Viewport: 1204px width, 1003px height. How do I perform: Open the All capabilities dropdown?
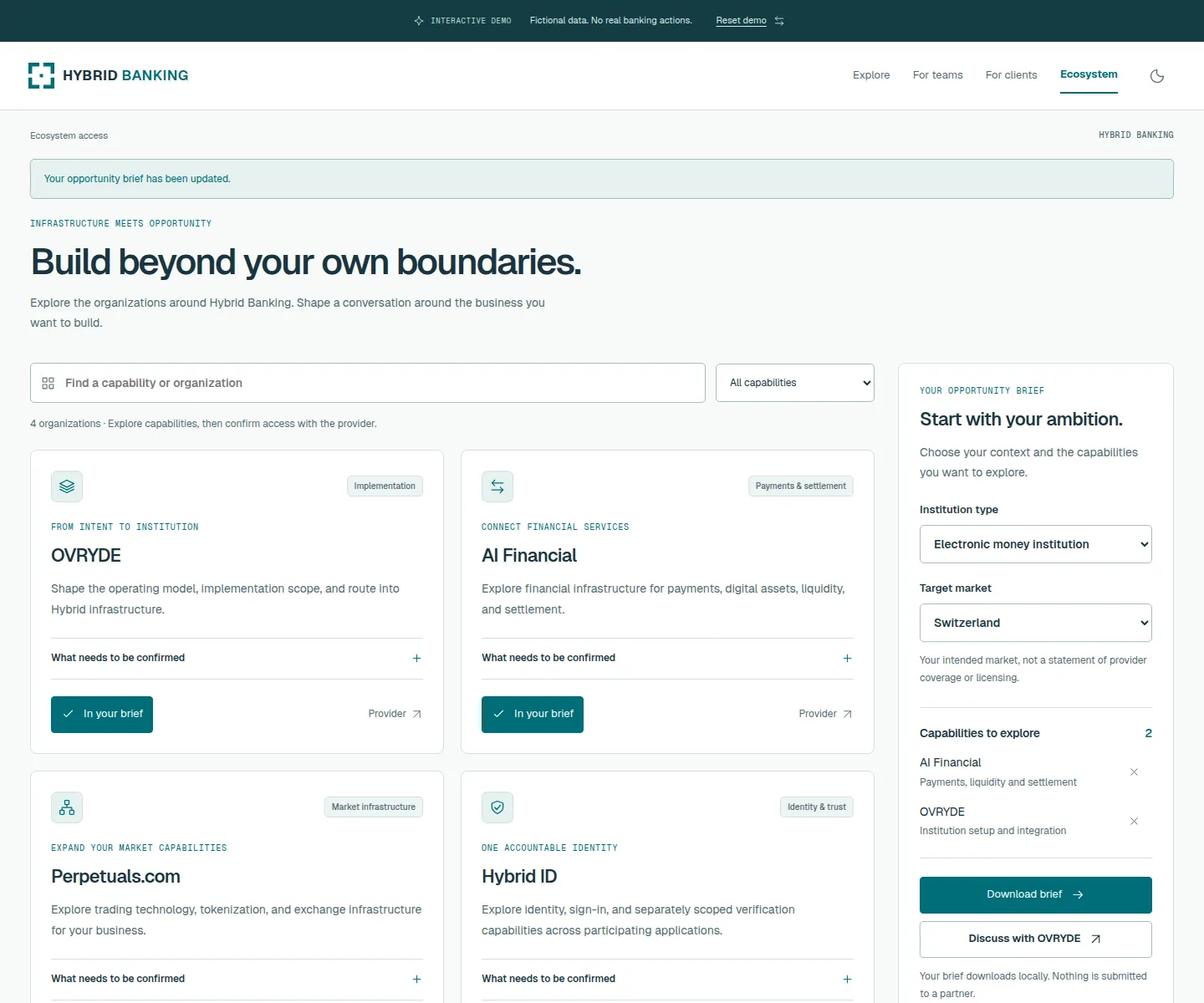(795, 383)
